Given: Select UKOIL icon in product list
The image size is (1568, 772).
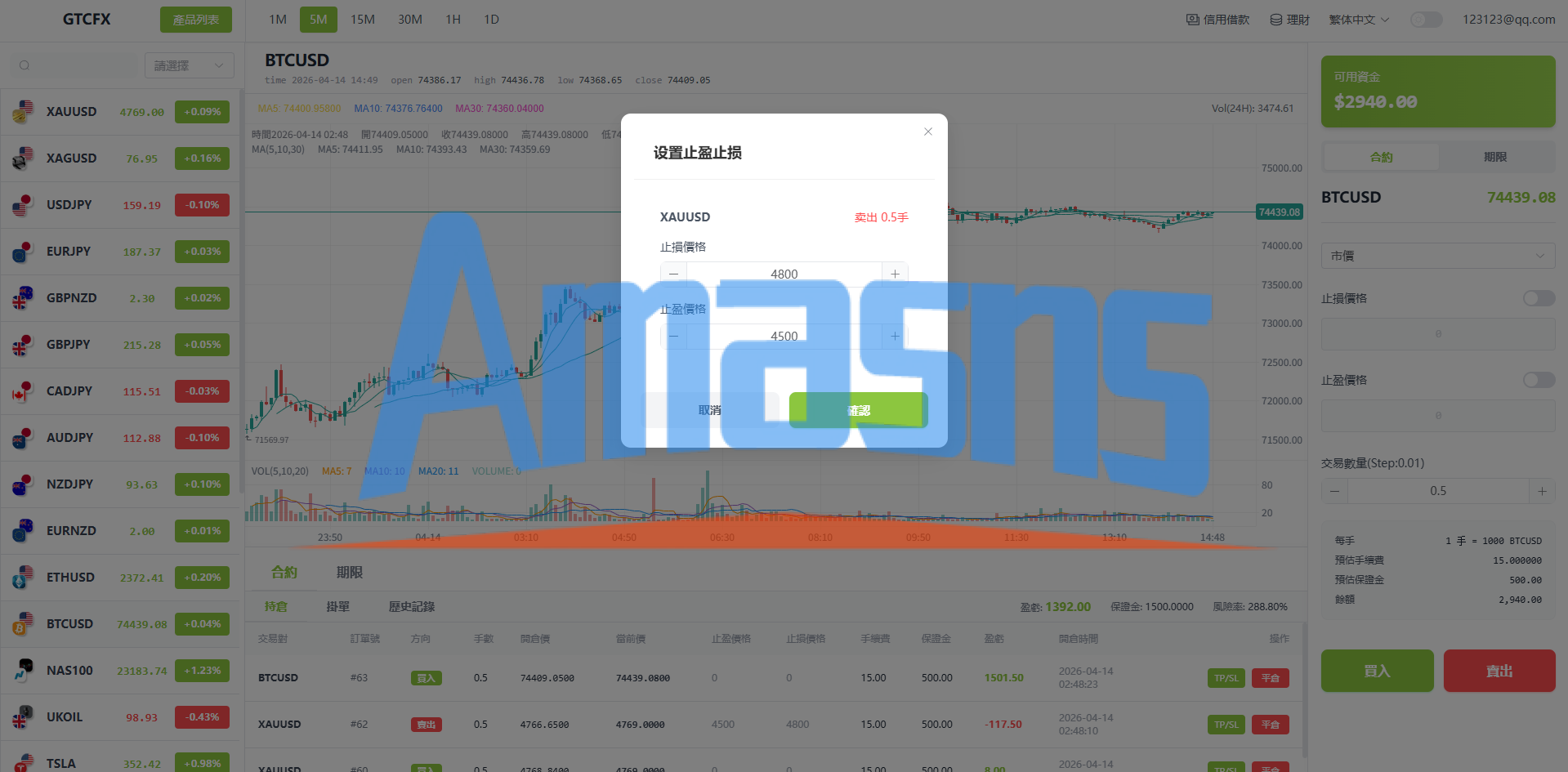Looking at the screenshot, I should [23, 717].
